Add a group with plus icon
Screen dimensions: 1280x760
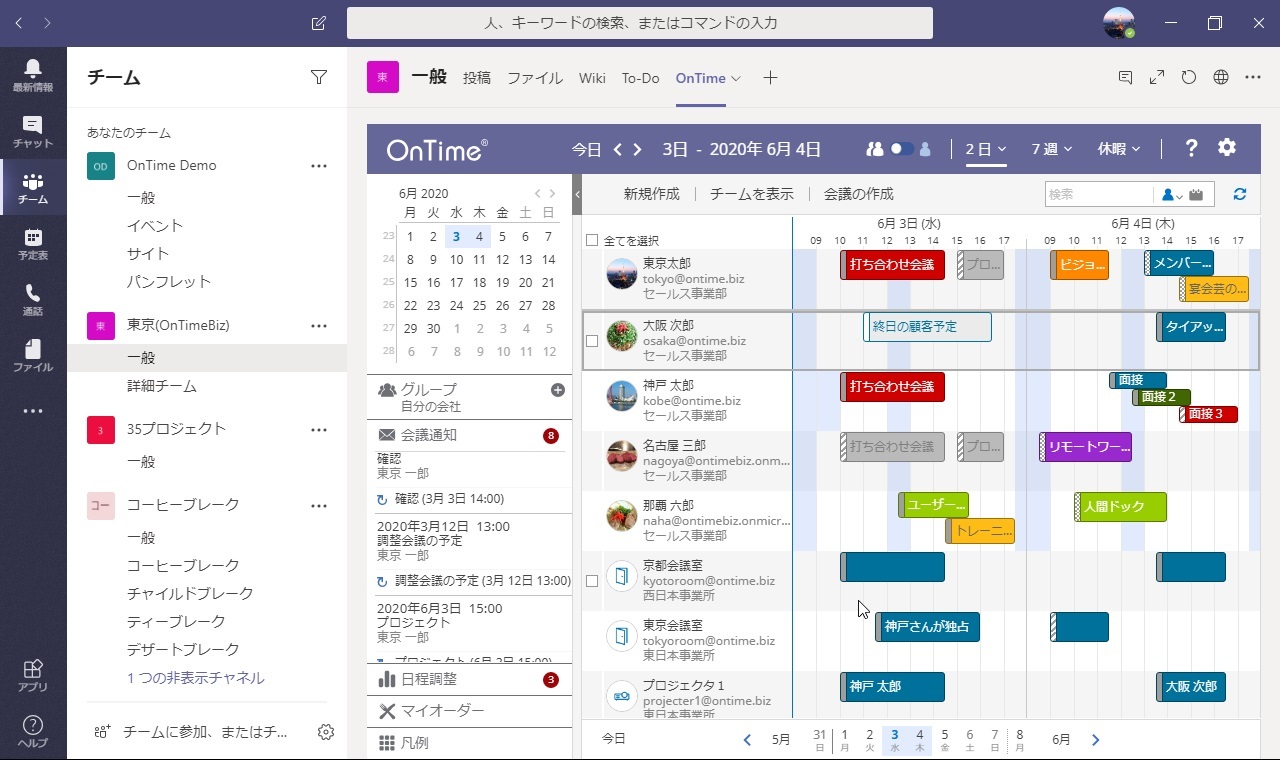tap(558, 390)
